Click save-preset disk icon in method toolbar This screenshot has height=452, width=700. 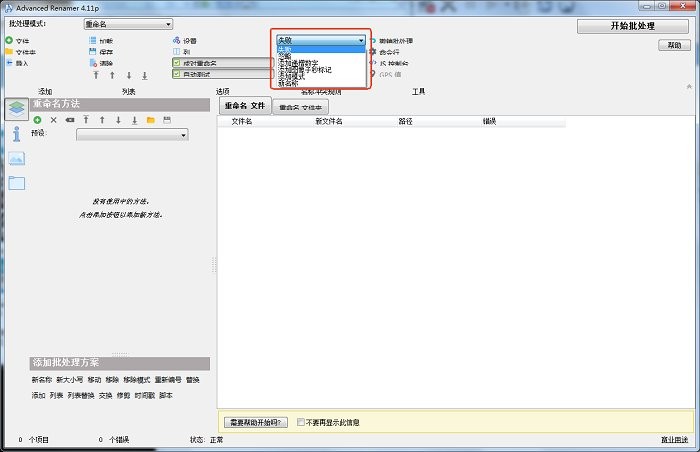pos(167,120)
